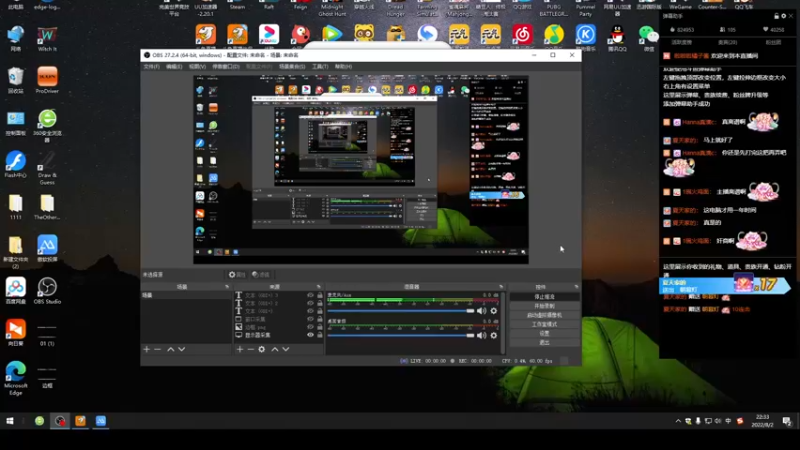Hide the 显示器采集 source with eye icon

(310, 335)
